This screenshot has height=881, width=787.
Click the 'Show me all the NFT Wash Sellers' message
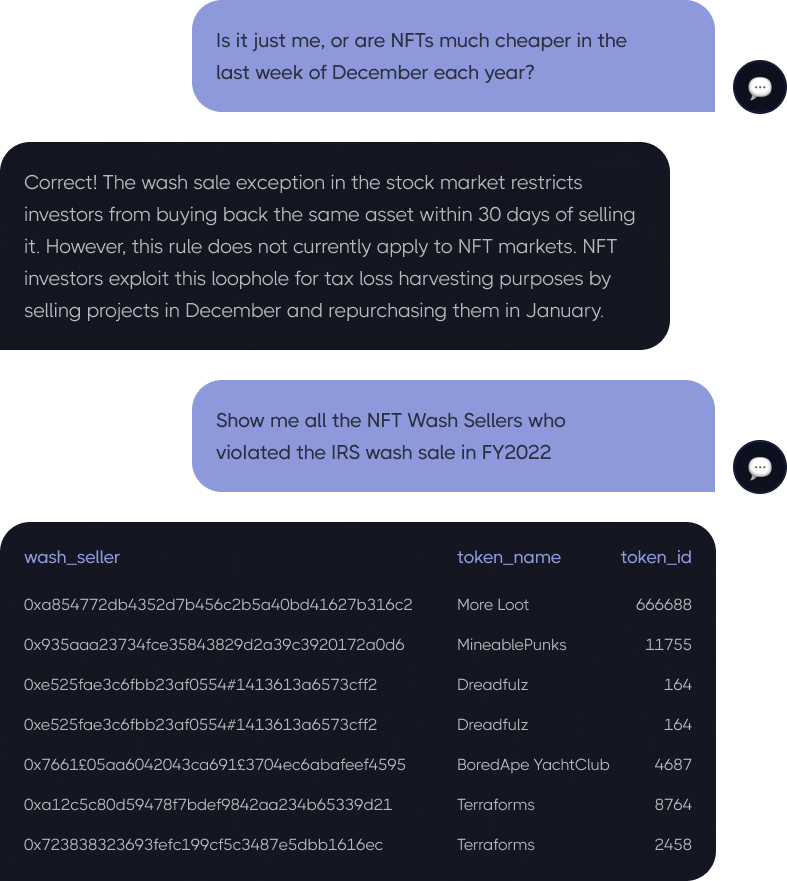[x=453, y=436]
